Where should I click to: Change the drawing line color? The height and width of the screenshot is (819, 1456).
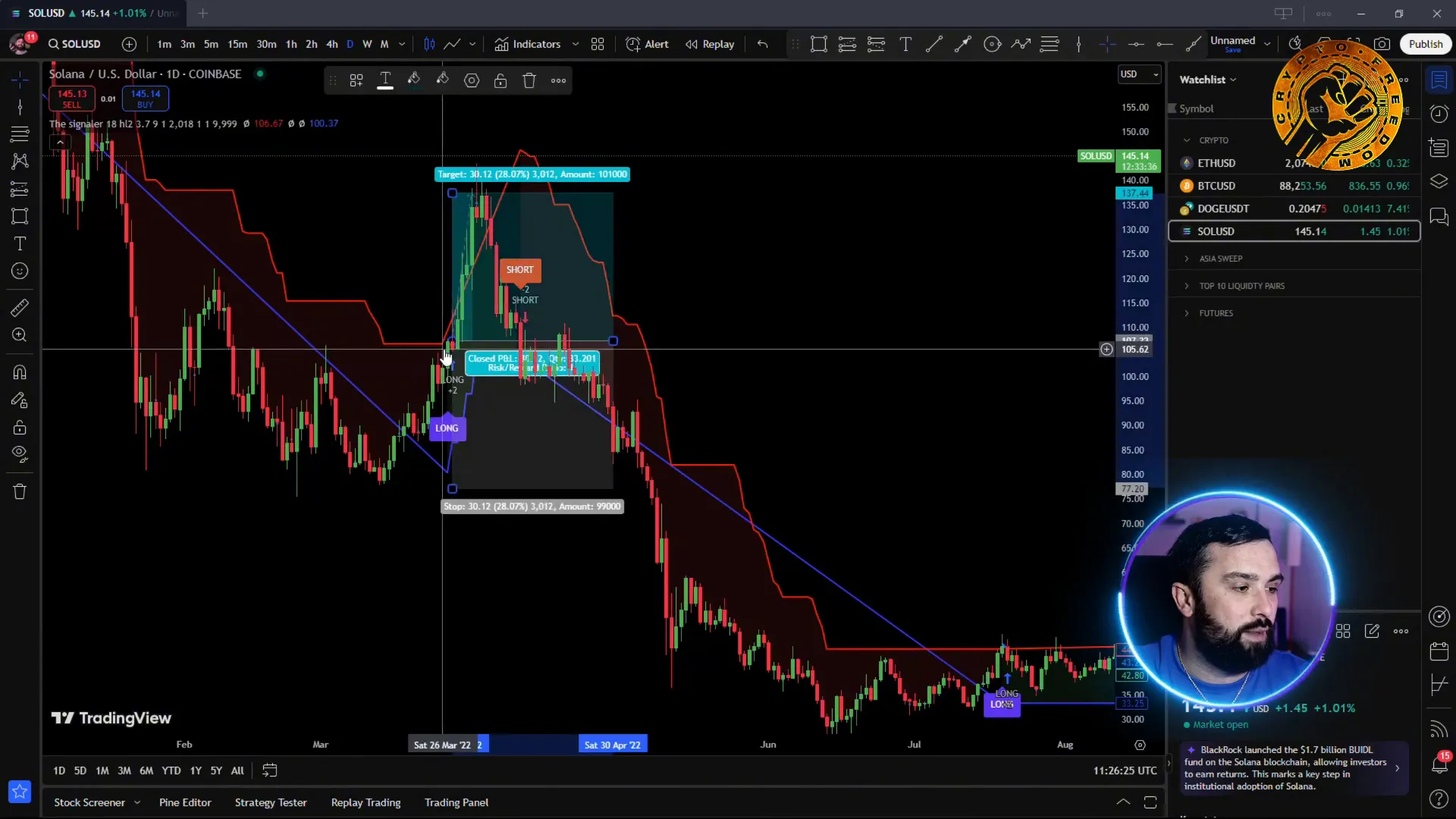pyautogui.click(x=414, y=80)
